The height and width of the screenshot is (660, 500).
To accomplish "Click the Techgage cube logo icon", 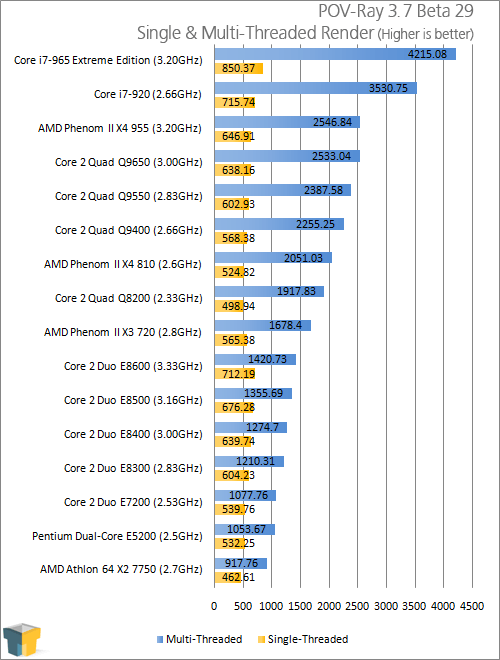I will click(22, 640).
